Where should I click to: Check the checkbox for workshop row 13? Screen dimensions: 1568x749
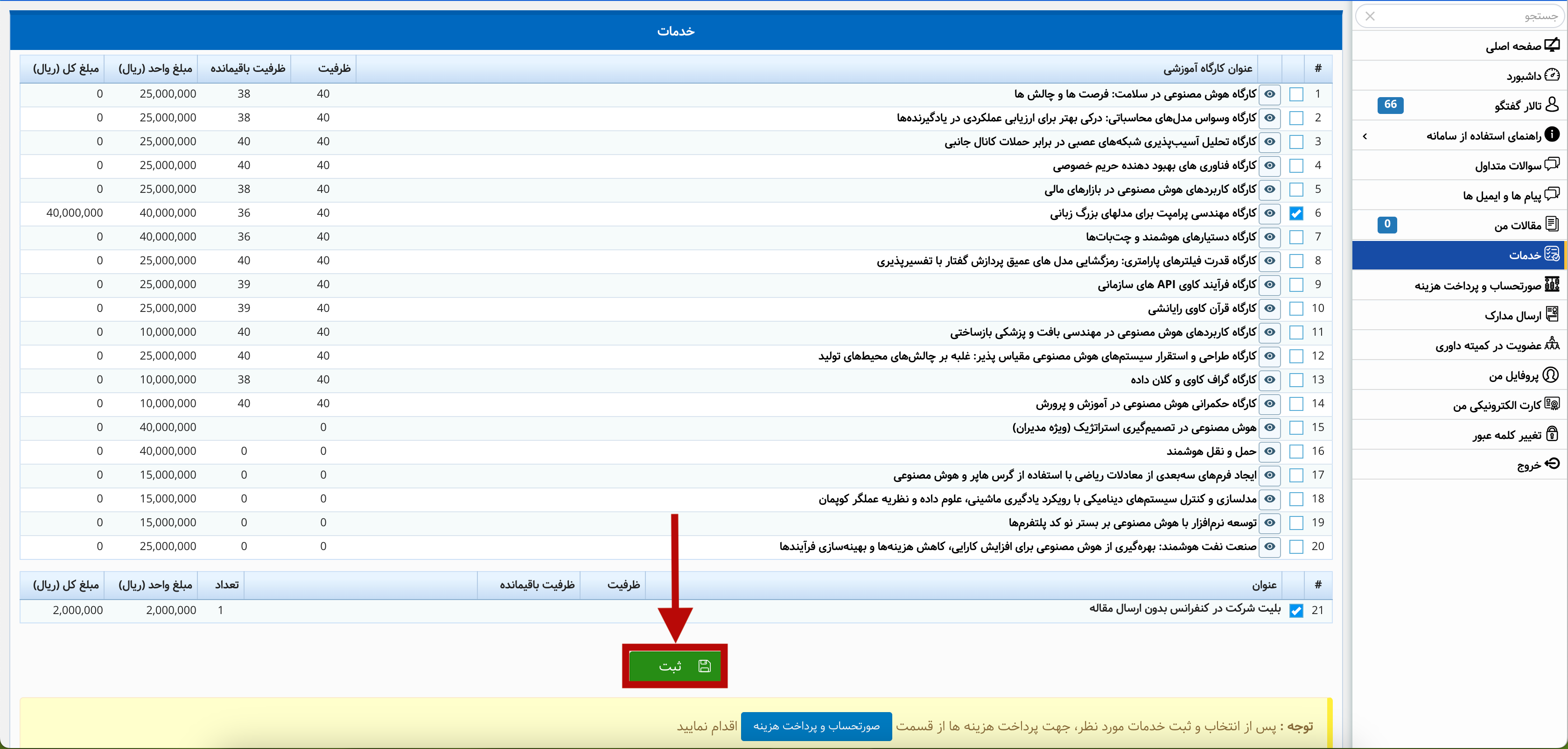tap(1296, 380)
